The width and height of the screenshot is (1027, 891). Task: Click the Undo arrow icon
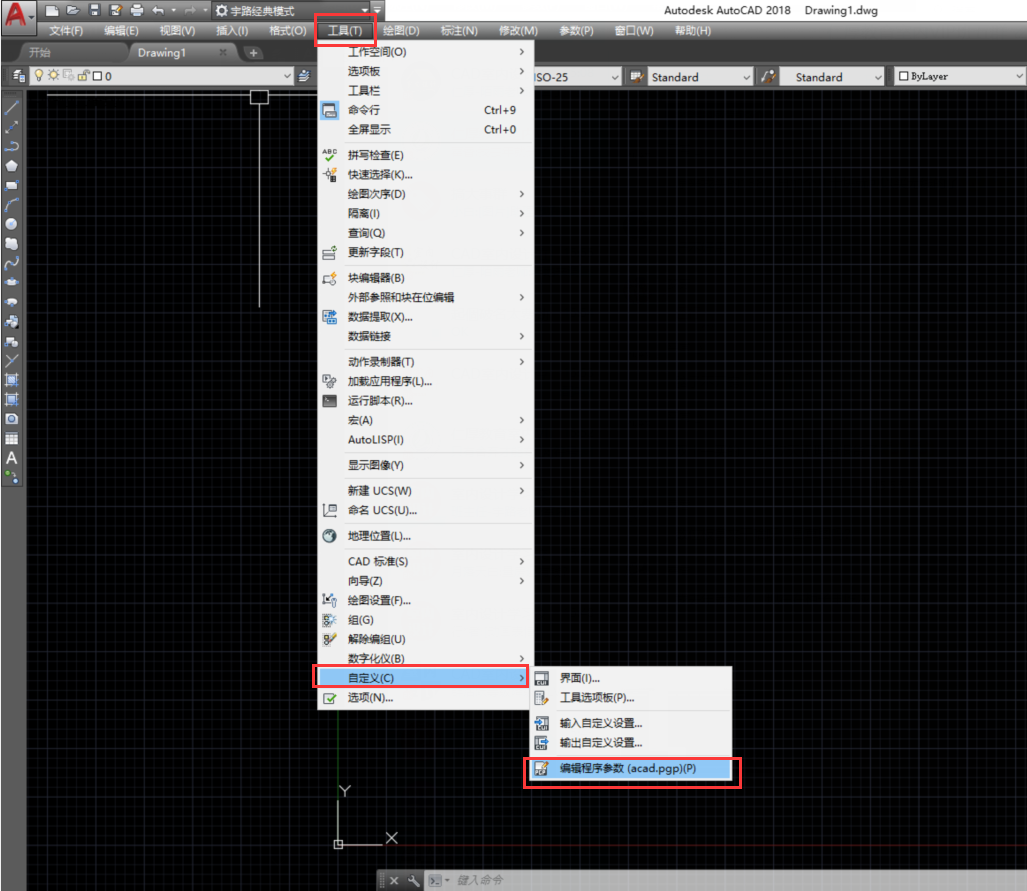pyautogui.click(x=158, y=10)
